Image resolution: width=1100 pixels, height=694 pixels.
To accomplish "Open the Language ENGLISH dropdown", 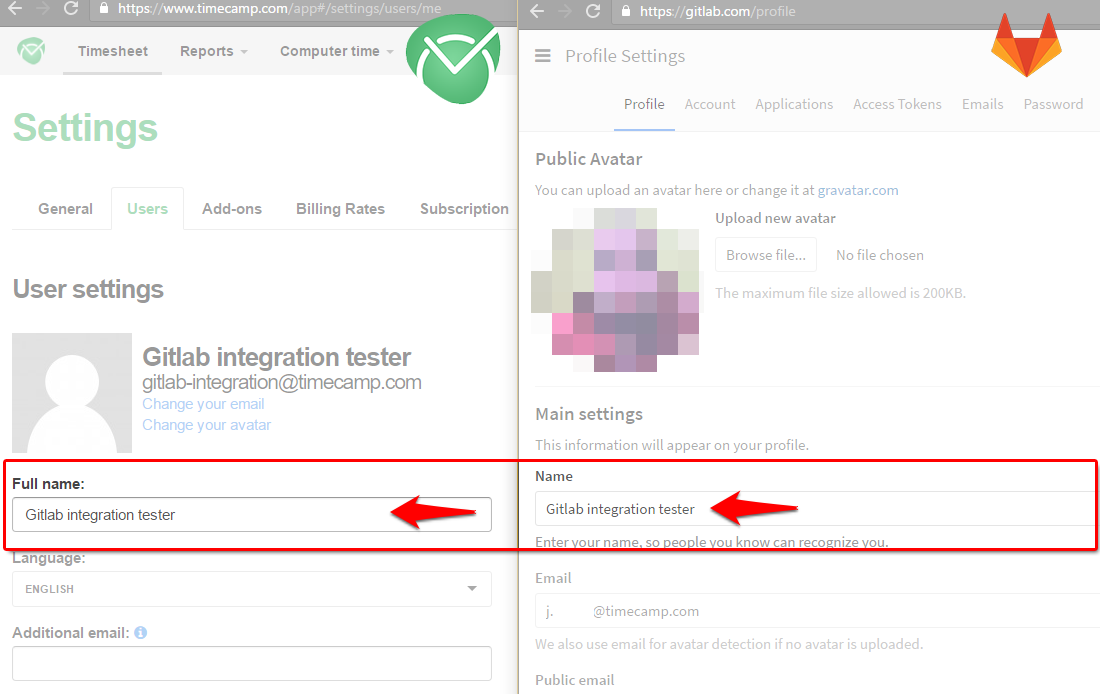I will (252, 589).
